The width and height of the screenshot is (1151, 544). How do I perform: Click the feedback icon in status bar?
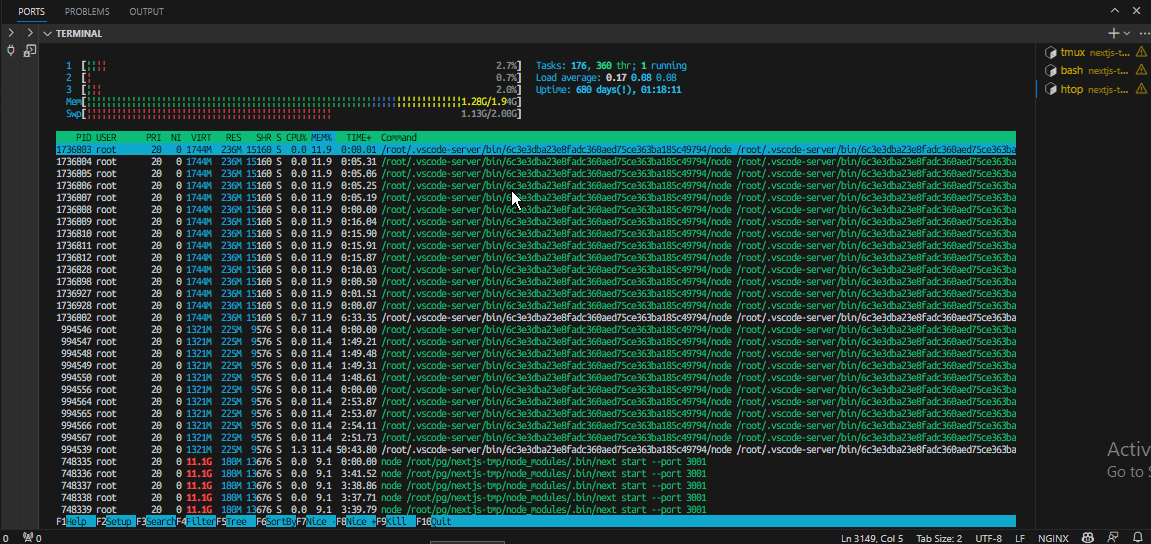tap(1114, 537)
